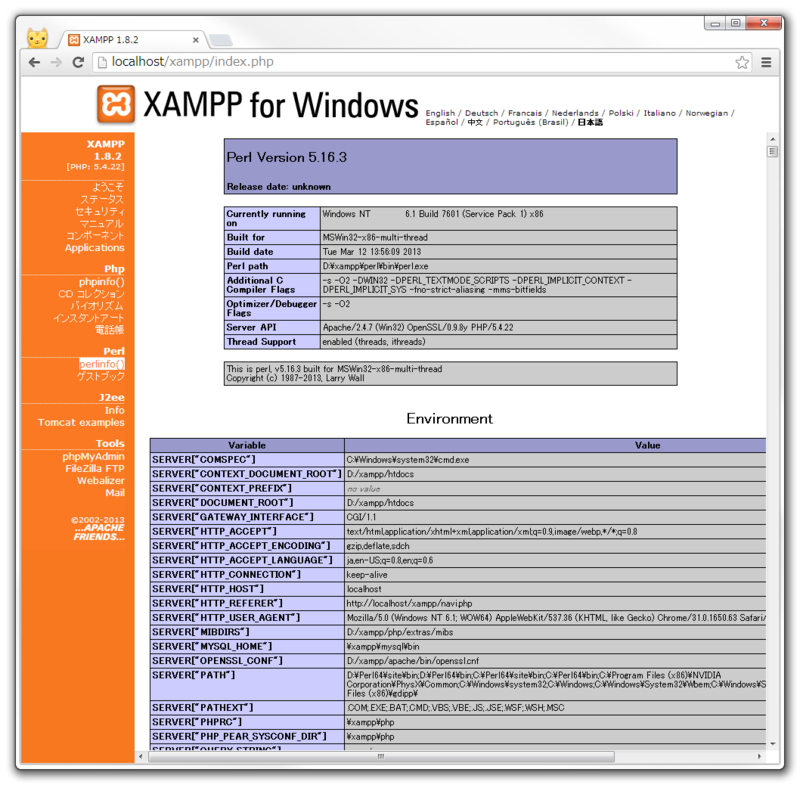Open the Chrome hamburger menu

coord(766,62)
